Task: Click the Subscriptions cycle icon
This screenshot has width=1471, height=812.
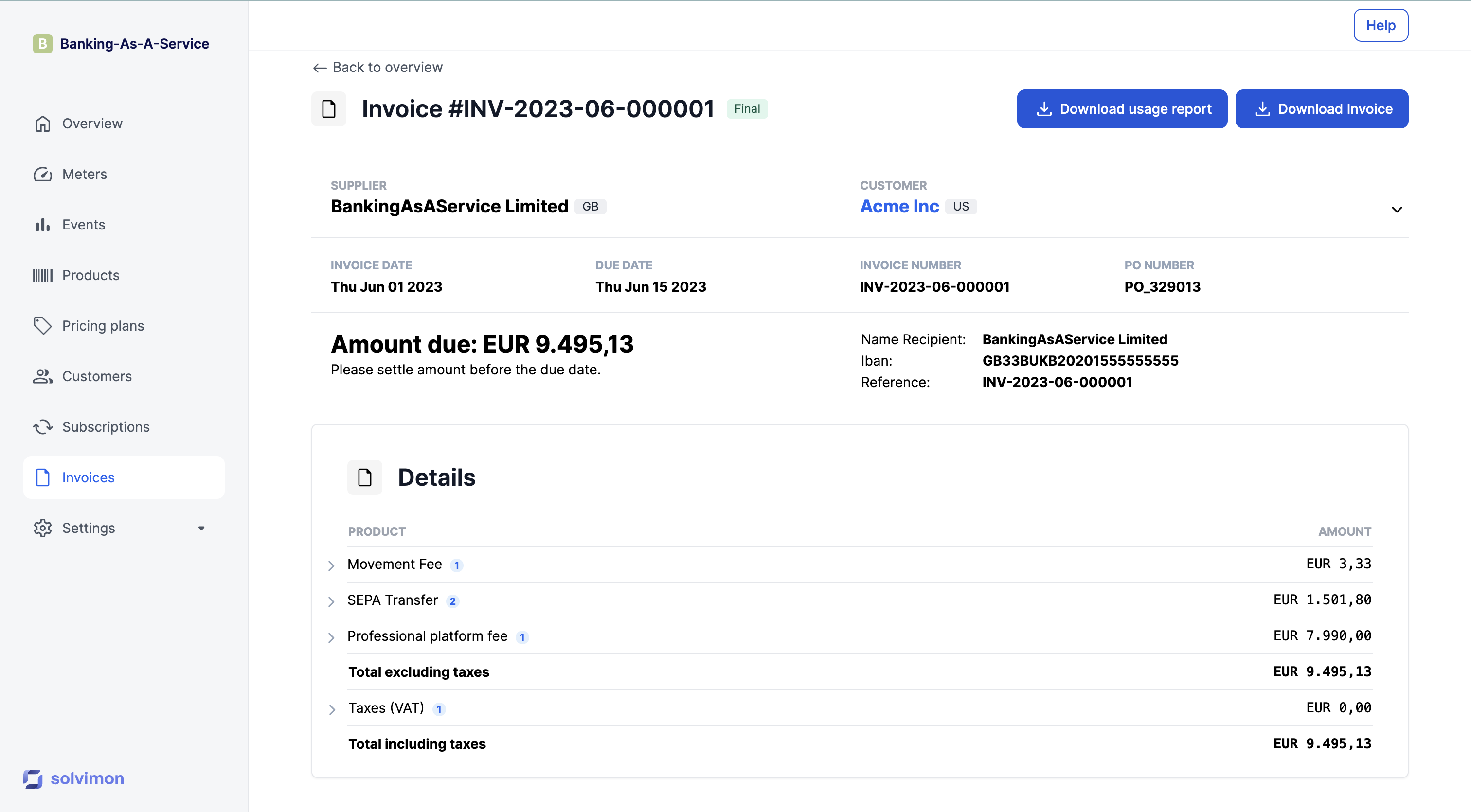Action: [x=43, y=427]
